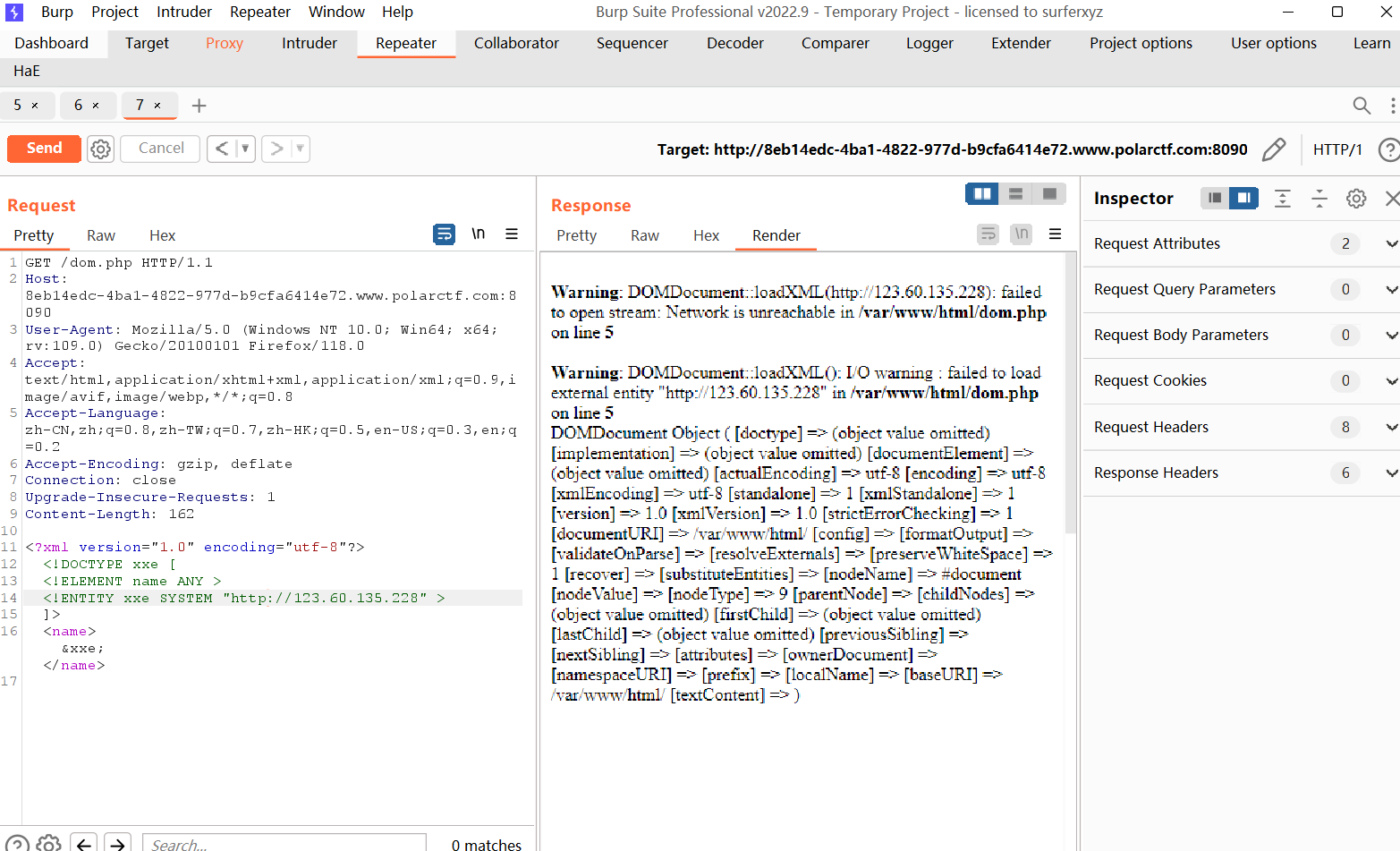Click the request search input field
Image resolution: width=1400 pixels, height=851 pixels.
284,843
